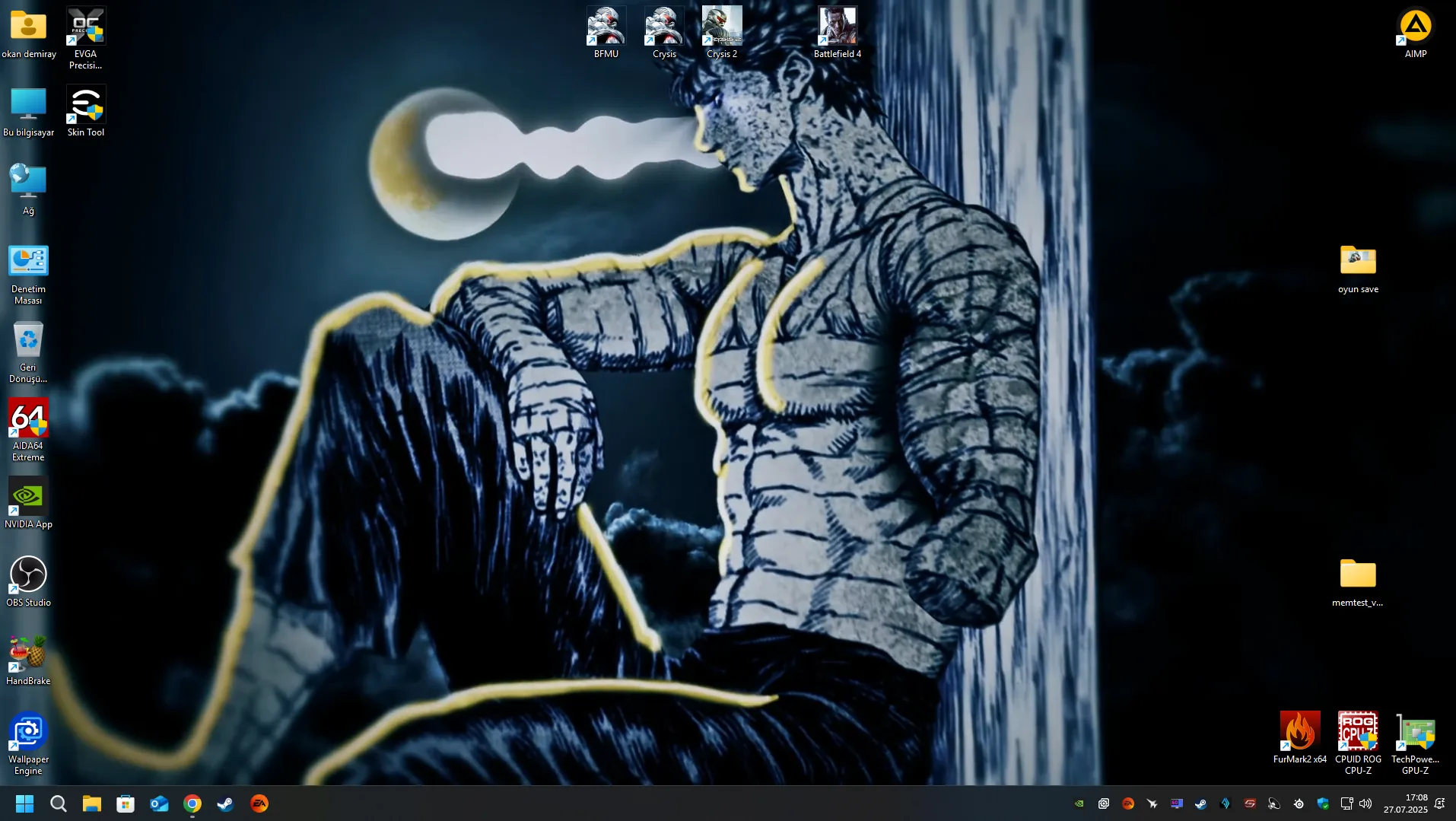Click the airplane tray icon

point(1152,803)
